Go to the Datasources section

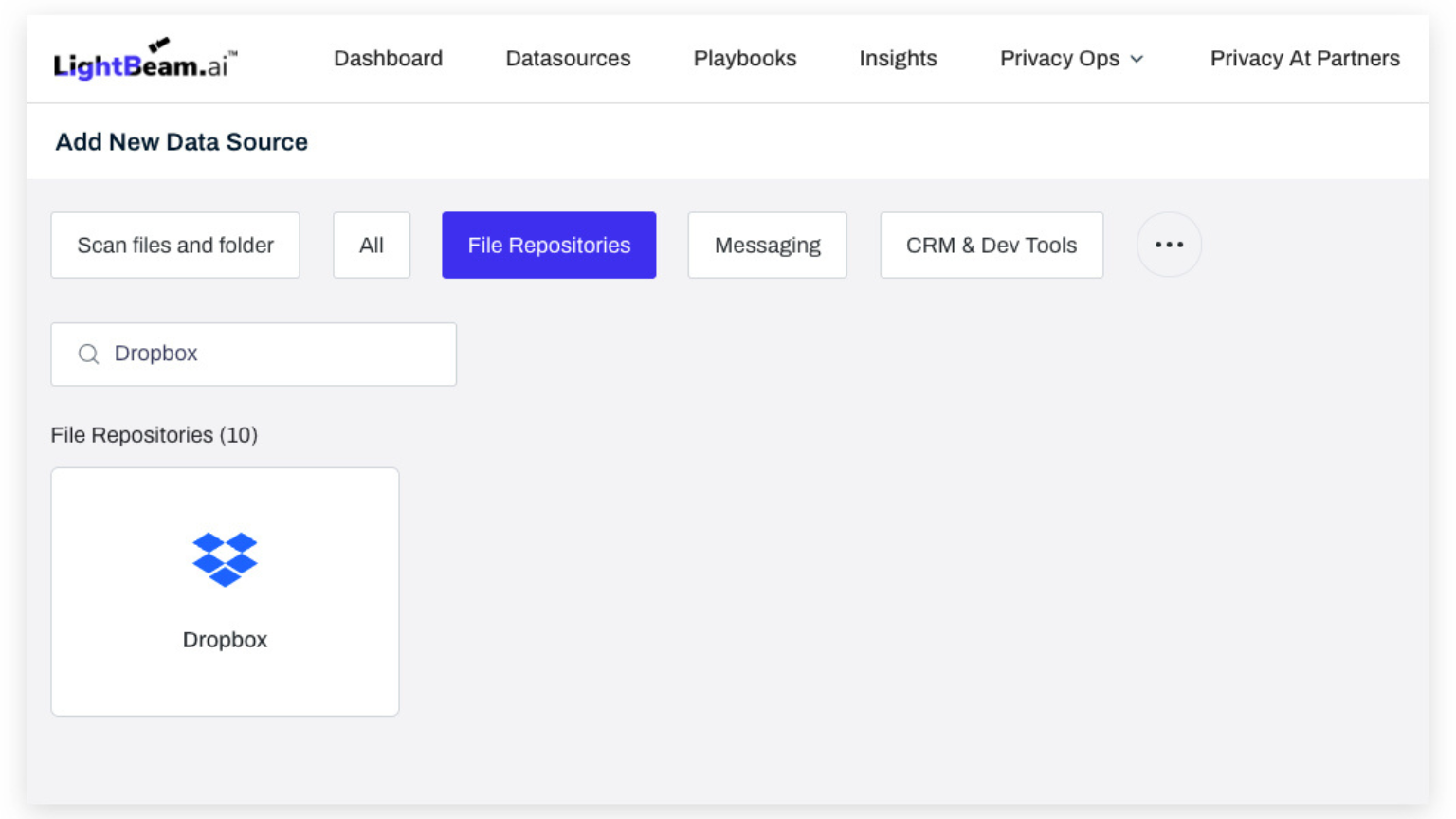(x=568, y=59)
